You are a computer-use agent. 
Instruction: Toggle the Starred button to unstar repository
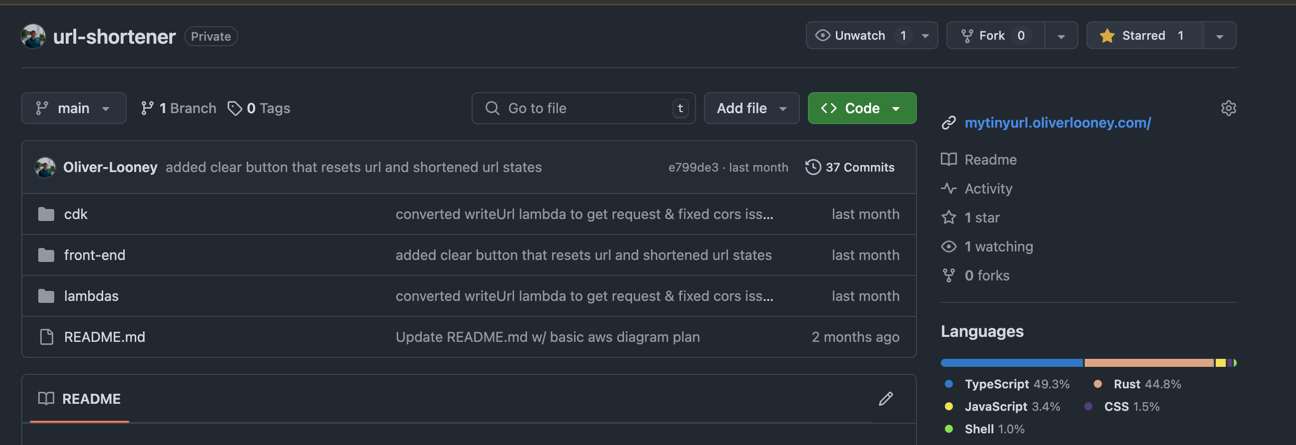(1144, 36)
